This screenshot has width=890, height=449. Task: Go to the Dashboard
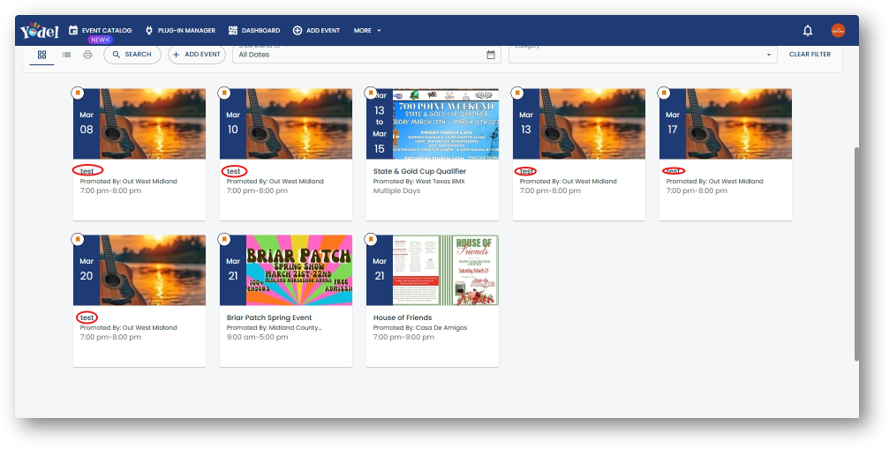coord(254,31)
